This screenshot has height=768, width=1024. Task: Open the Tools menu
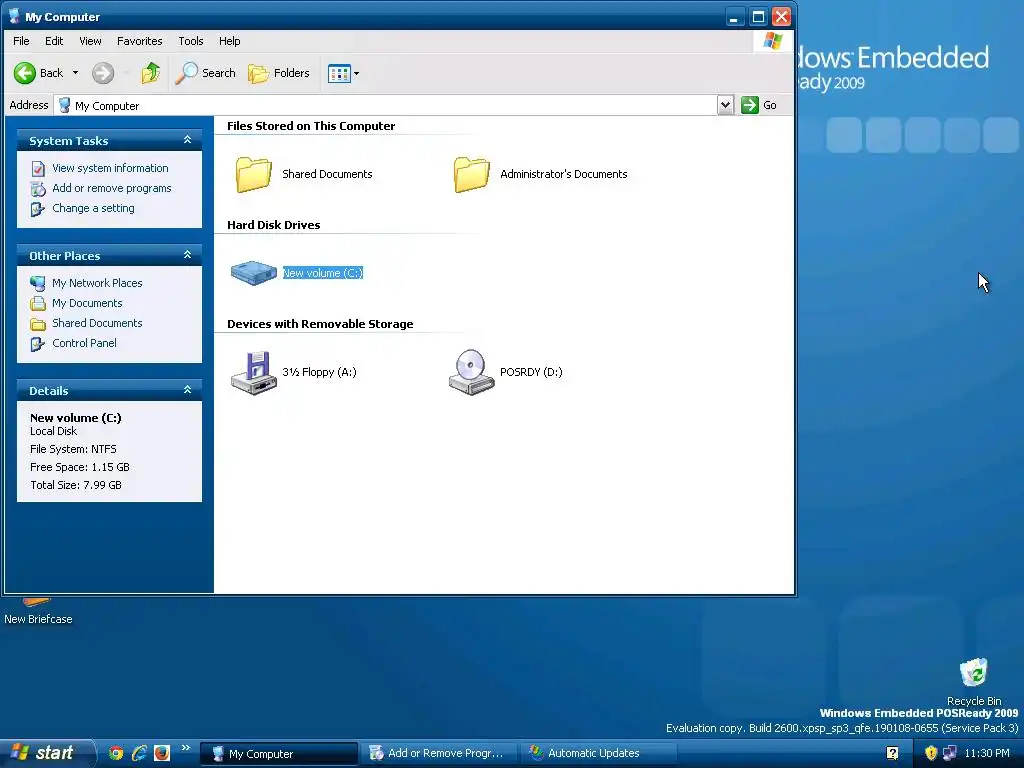(191, 41)
